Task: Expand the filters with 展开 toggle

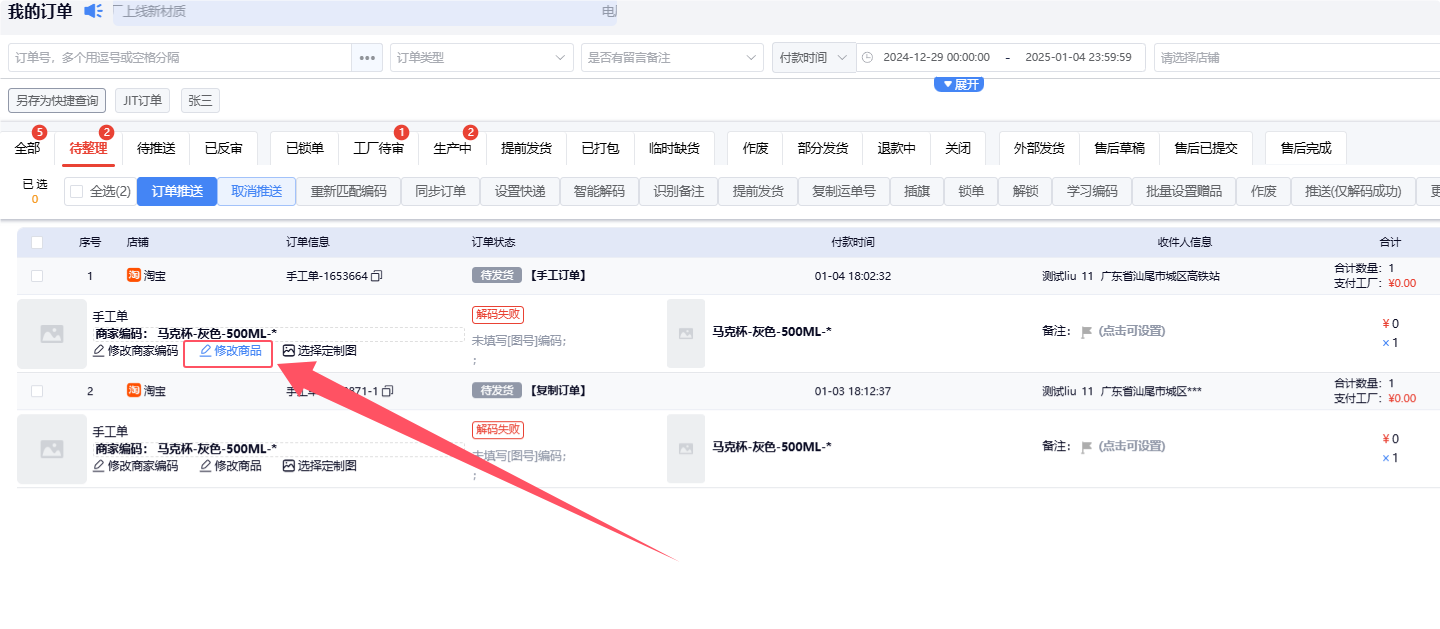Action: 959,85
